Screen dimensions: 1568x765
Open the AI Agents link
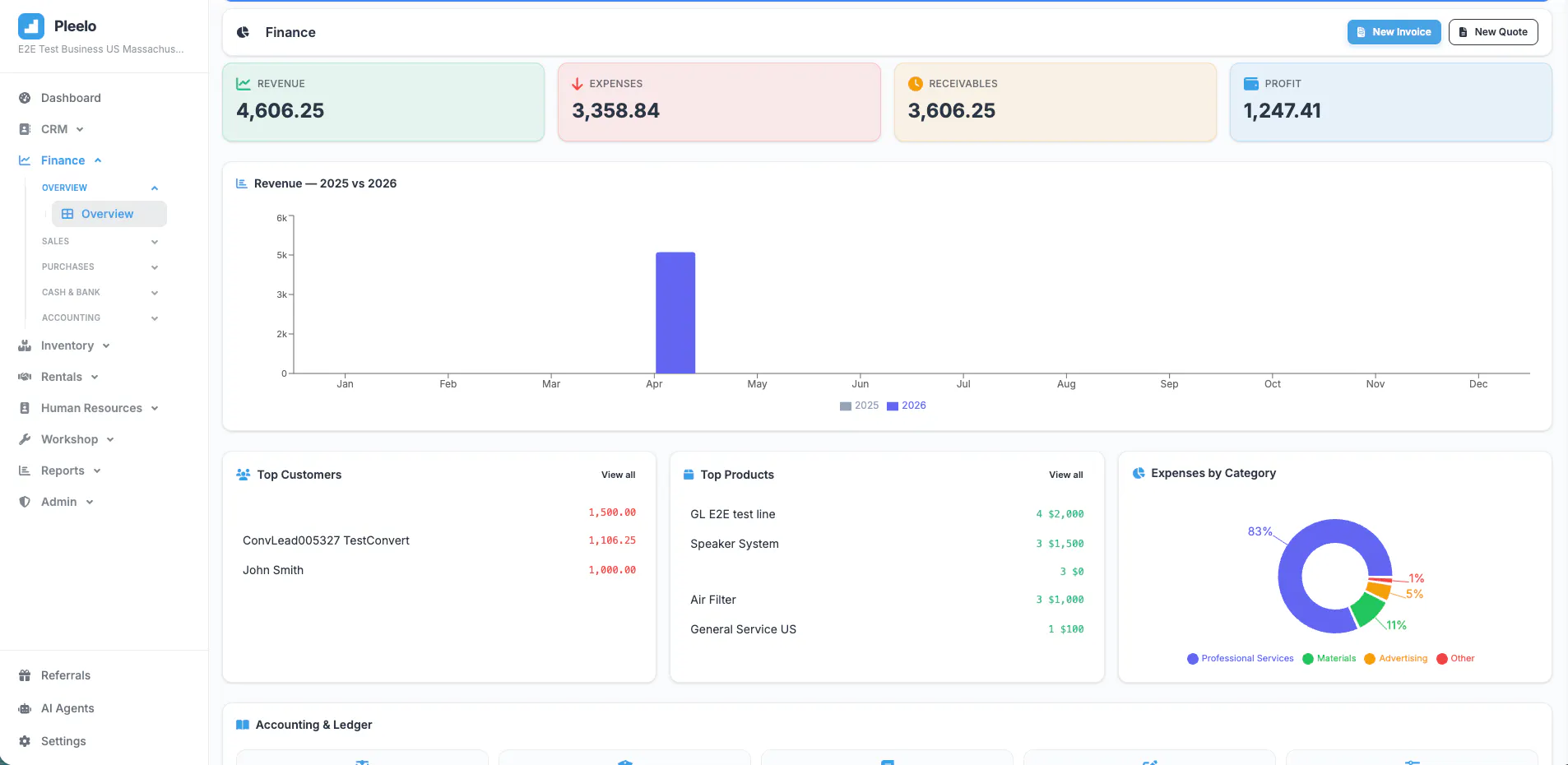click(67, 708)
